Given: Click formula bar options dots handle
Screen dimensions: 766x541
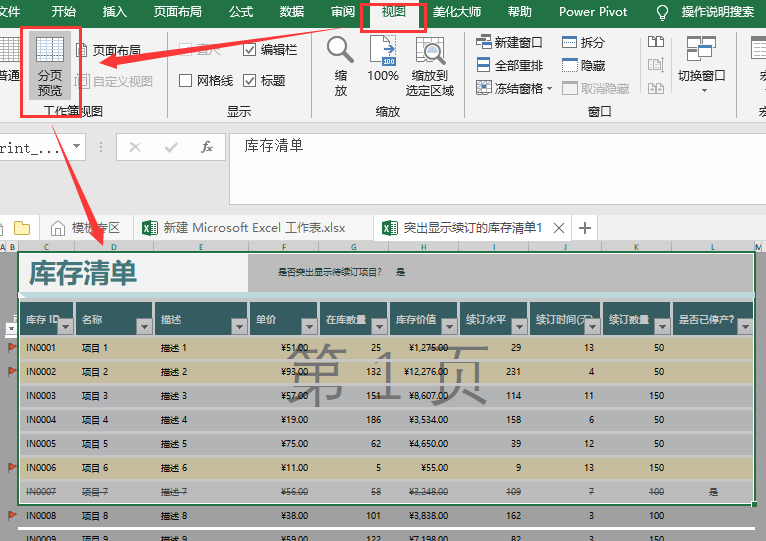Looking at the screenshot, I should 101,147.
